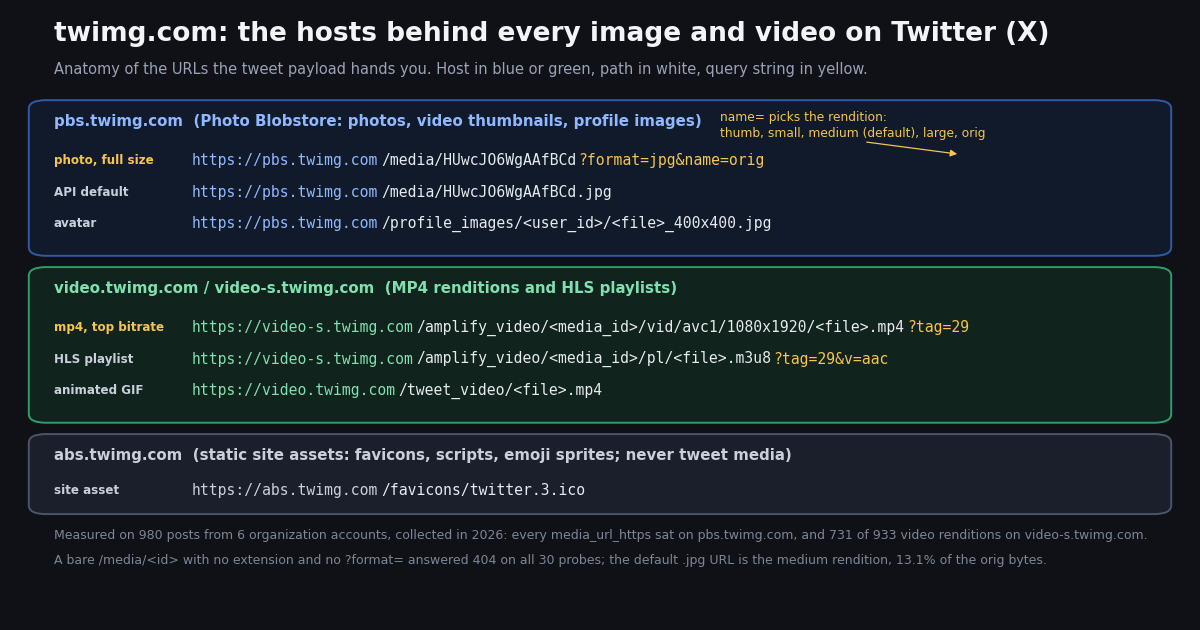Click the 'pbs.twimg.com (Photo Blobstore...)' heading
The width and height of the screenshot is (1200, 630).
[x=378, y=121]
